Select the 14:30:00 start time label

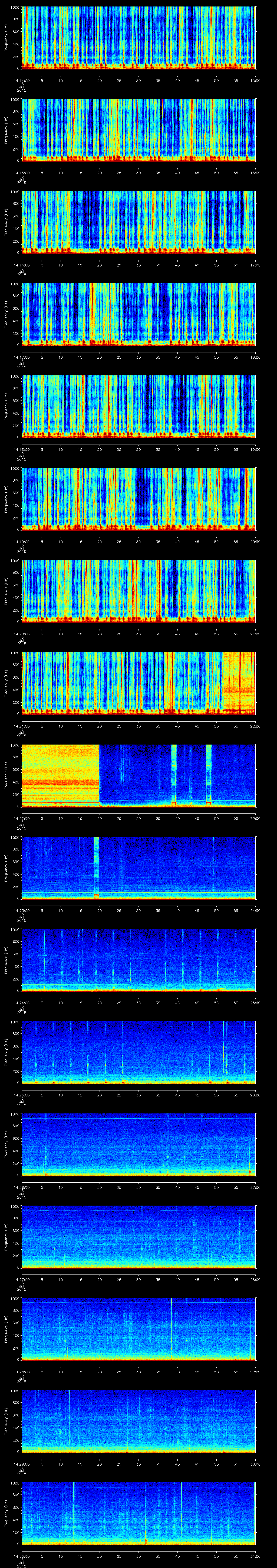coord(21,1556)
